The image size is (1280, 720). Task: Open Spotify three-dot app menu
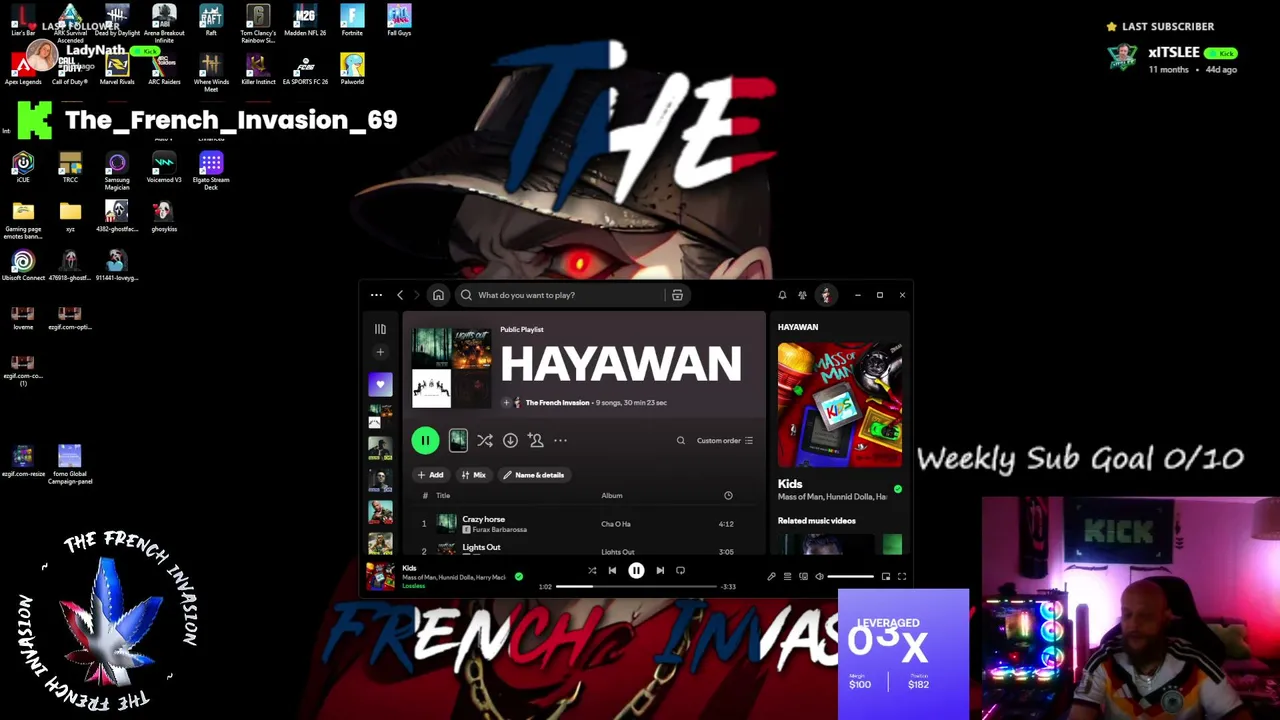pos(376,295)
